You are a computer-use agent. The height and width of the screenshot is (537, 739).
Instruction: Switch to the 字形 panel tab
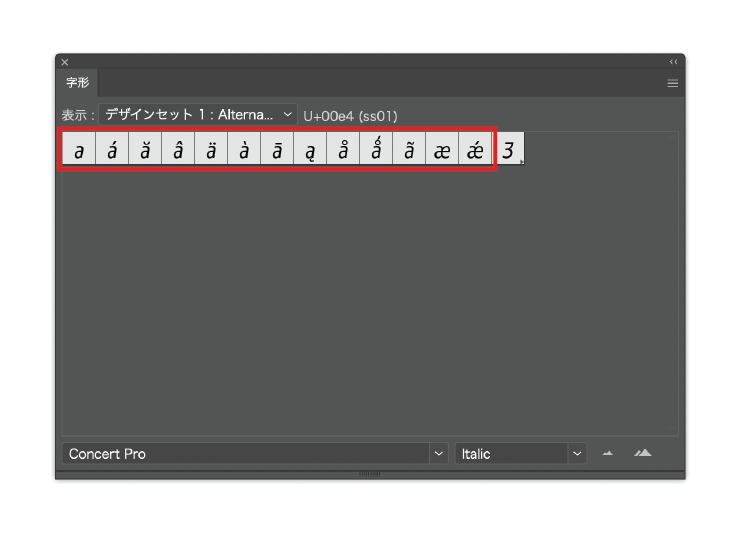pyautogui.click(x=77, y=83)
